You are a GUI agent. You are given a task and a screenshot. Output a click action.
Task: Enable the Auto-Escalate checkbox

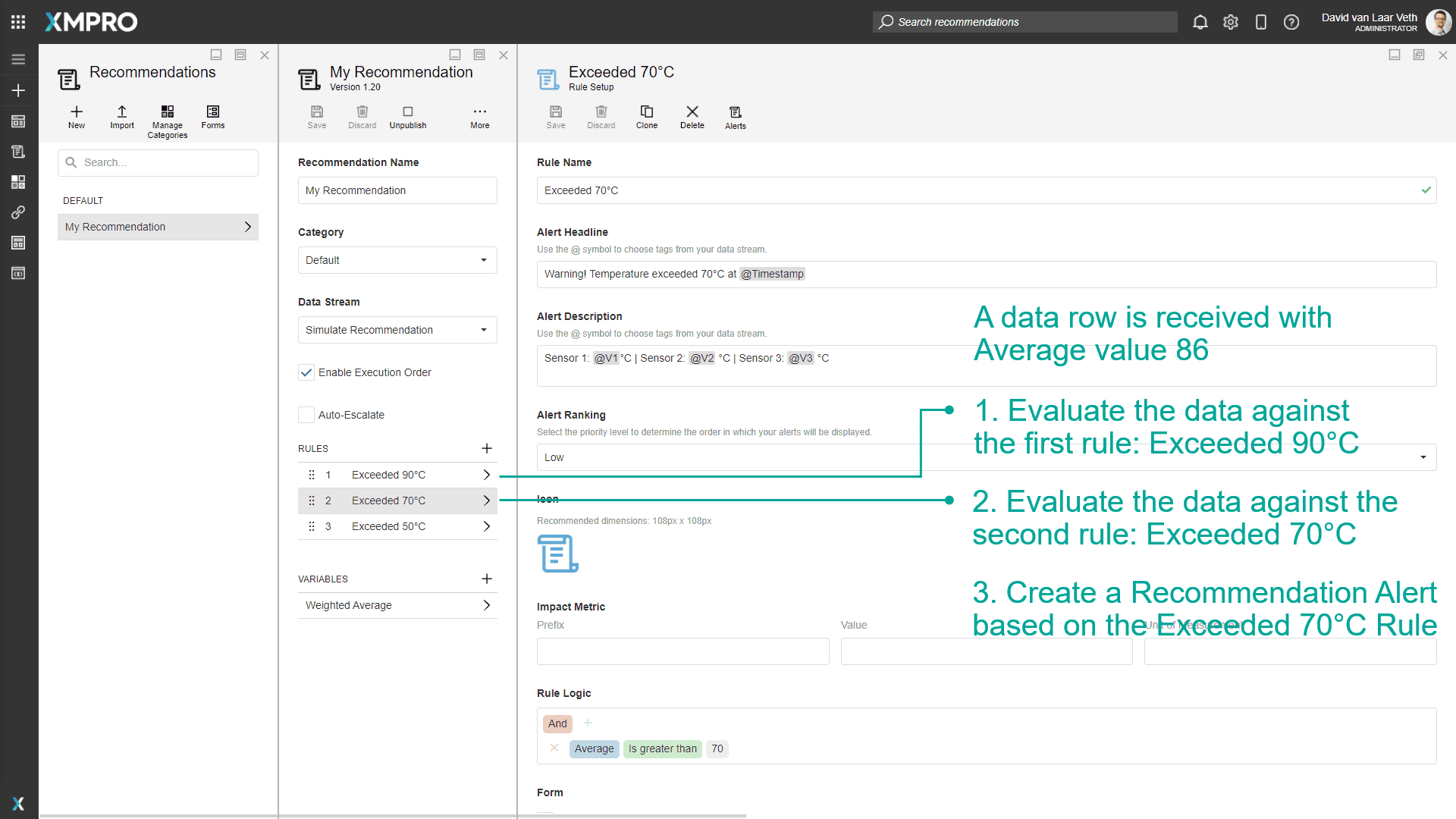coord(306,415)
